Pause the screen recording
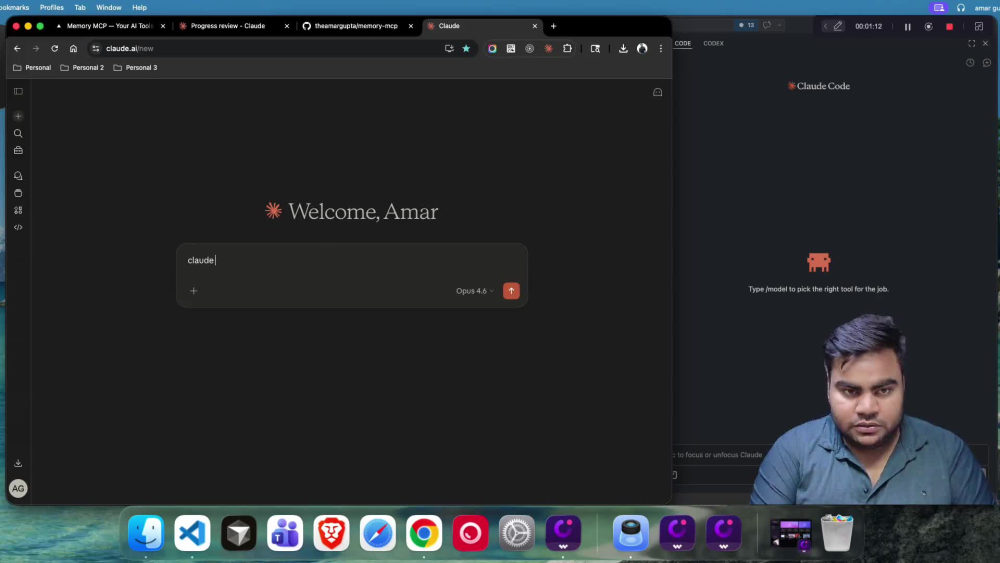Screen dimensions: 1000x563 [x=908, y=27]
